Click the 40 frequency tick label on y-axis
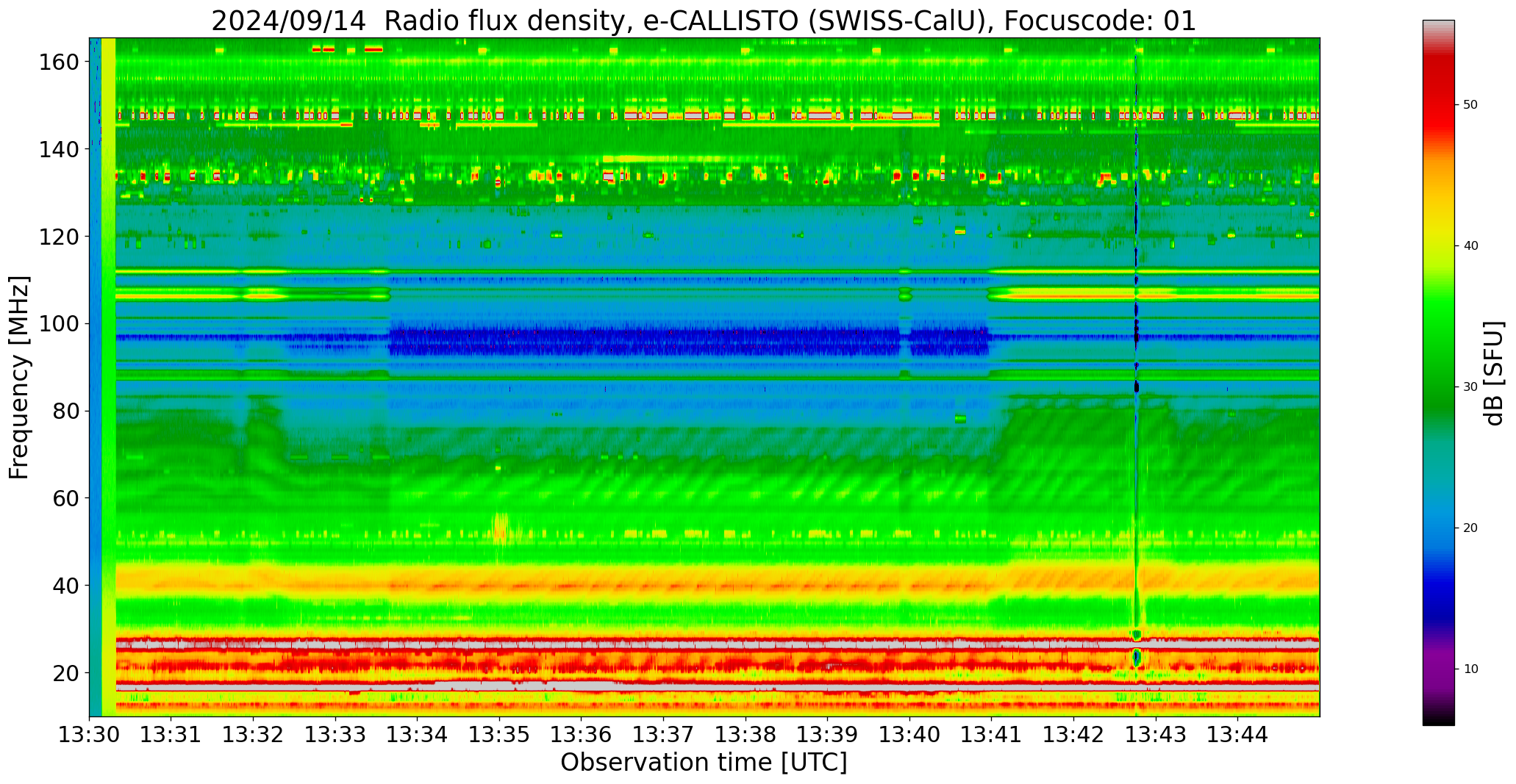Viewport: 1516px width, 784px height. [65, 586]
